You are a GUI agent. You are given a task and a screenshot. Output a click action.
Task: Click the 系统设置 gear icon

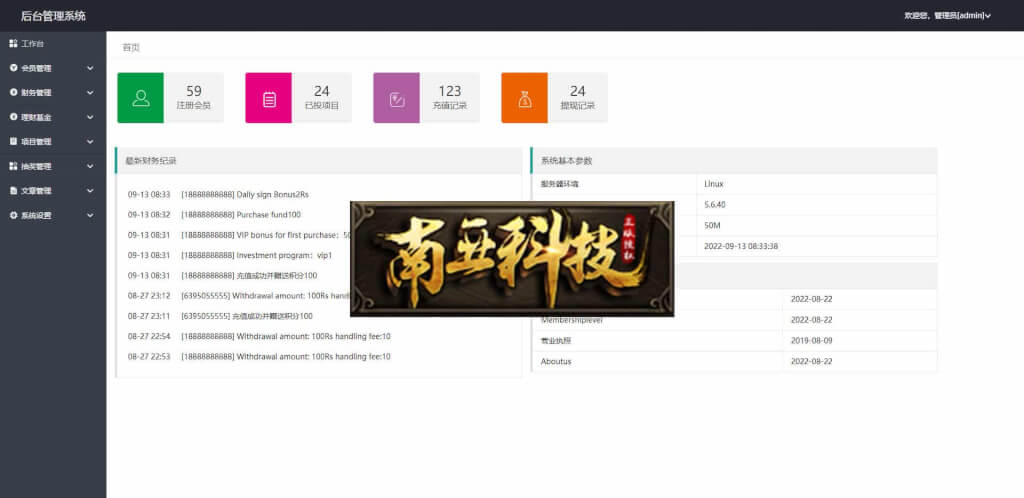13,215
